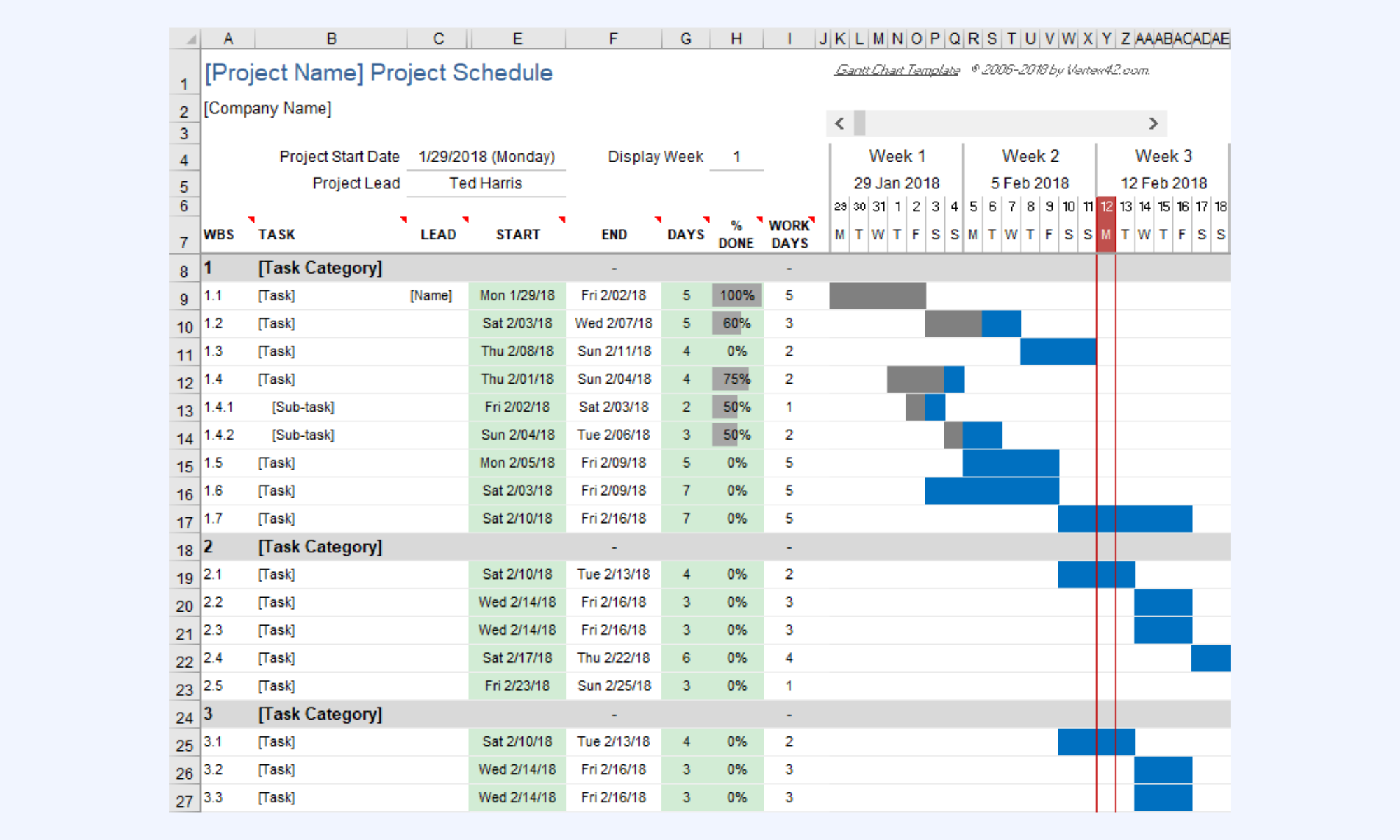Select end date Wed 2/07/18

tap(614, 323)
